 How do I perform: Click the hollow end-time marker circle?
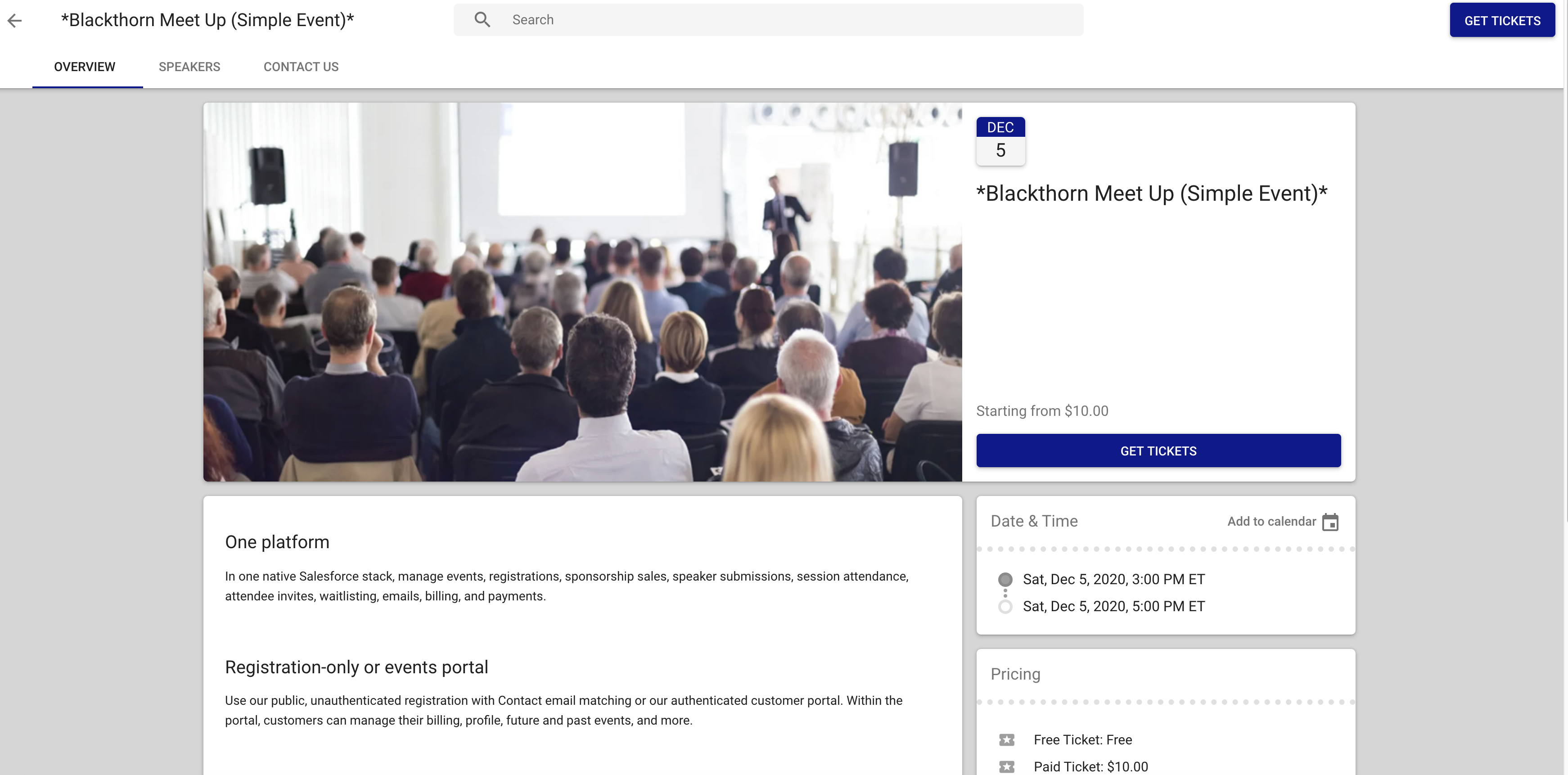[x=1005, y=606]
